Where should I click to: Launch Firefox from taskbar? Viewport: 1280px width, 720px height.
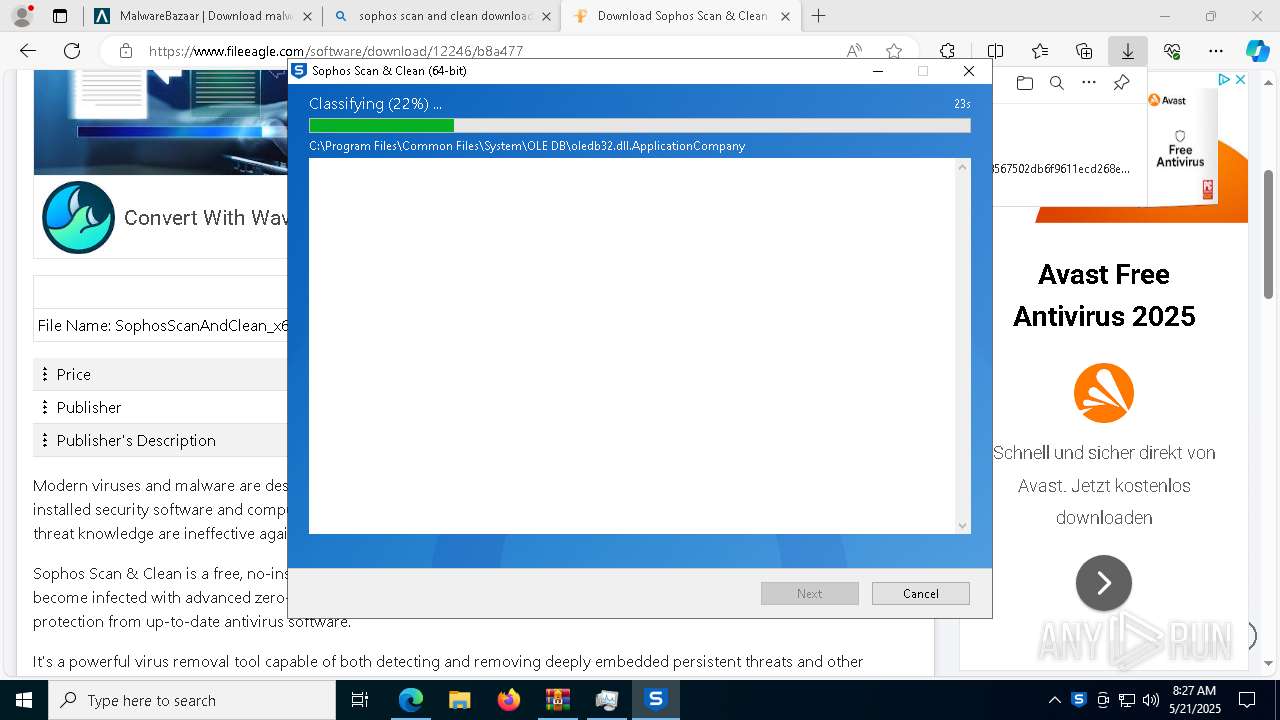pos(509,700)
